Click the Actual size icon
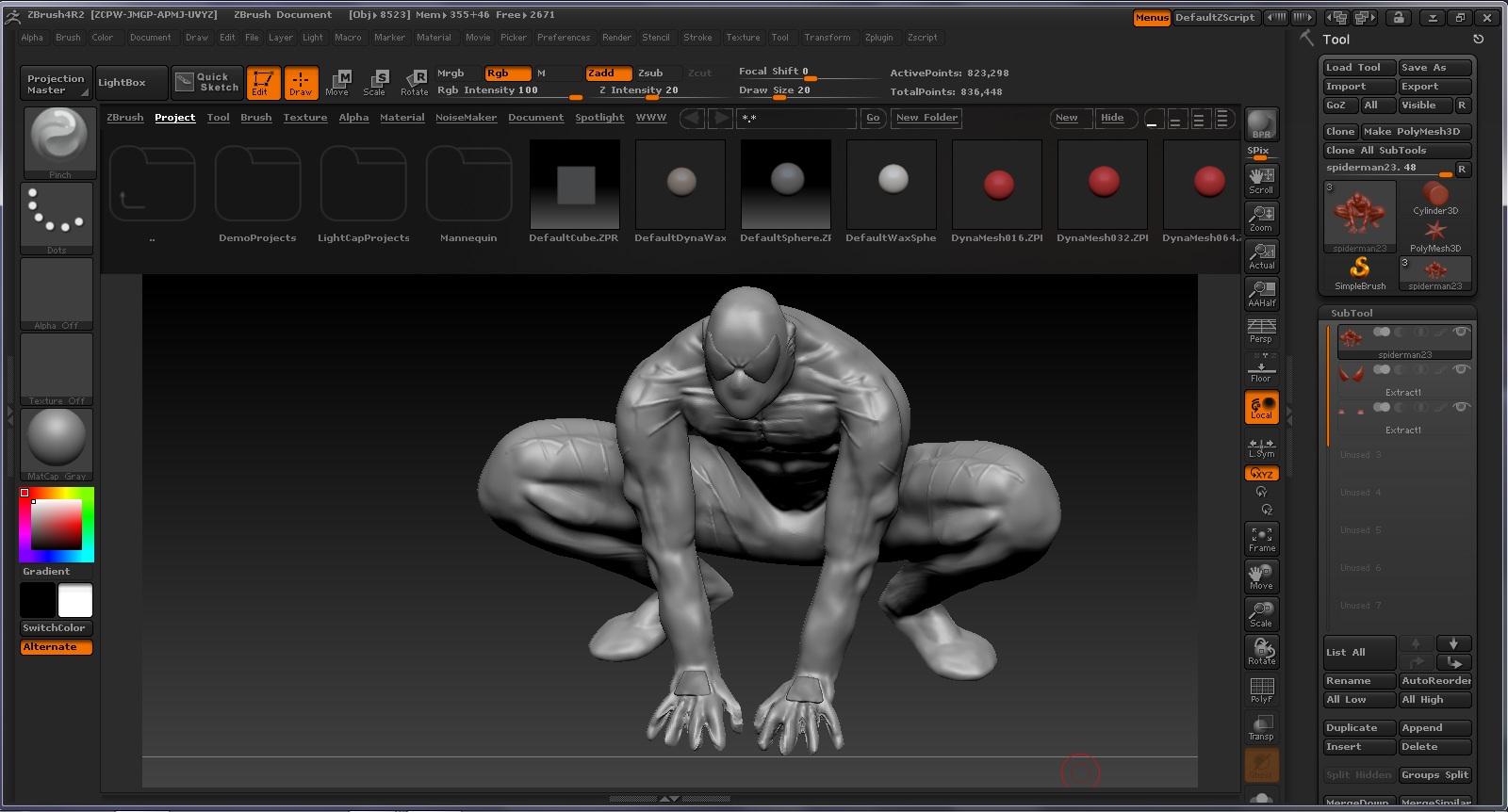 [1262, 255]
